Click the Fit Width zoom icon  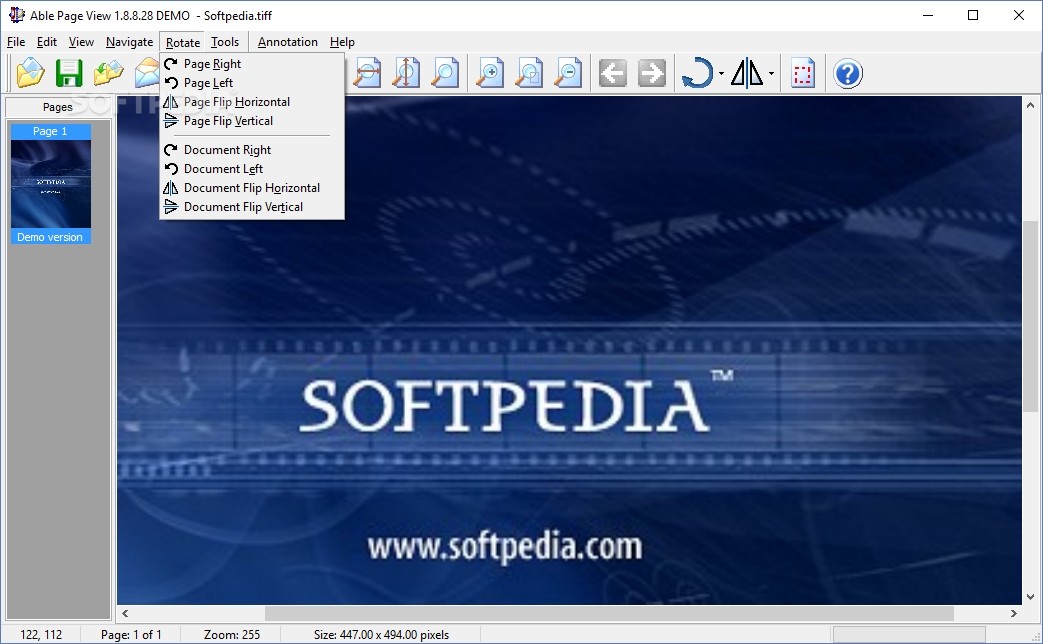(x=367, y=73)
